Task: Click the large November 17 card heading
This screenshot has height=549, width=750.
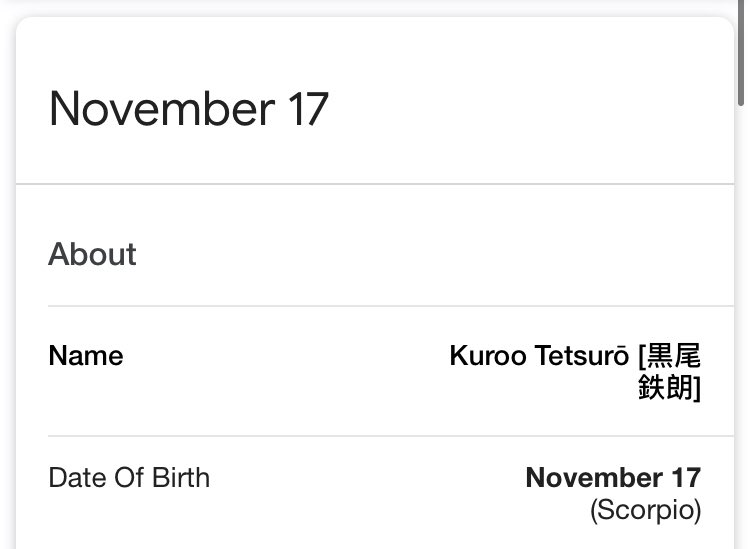Action: pos(189,109)
